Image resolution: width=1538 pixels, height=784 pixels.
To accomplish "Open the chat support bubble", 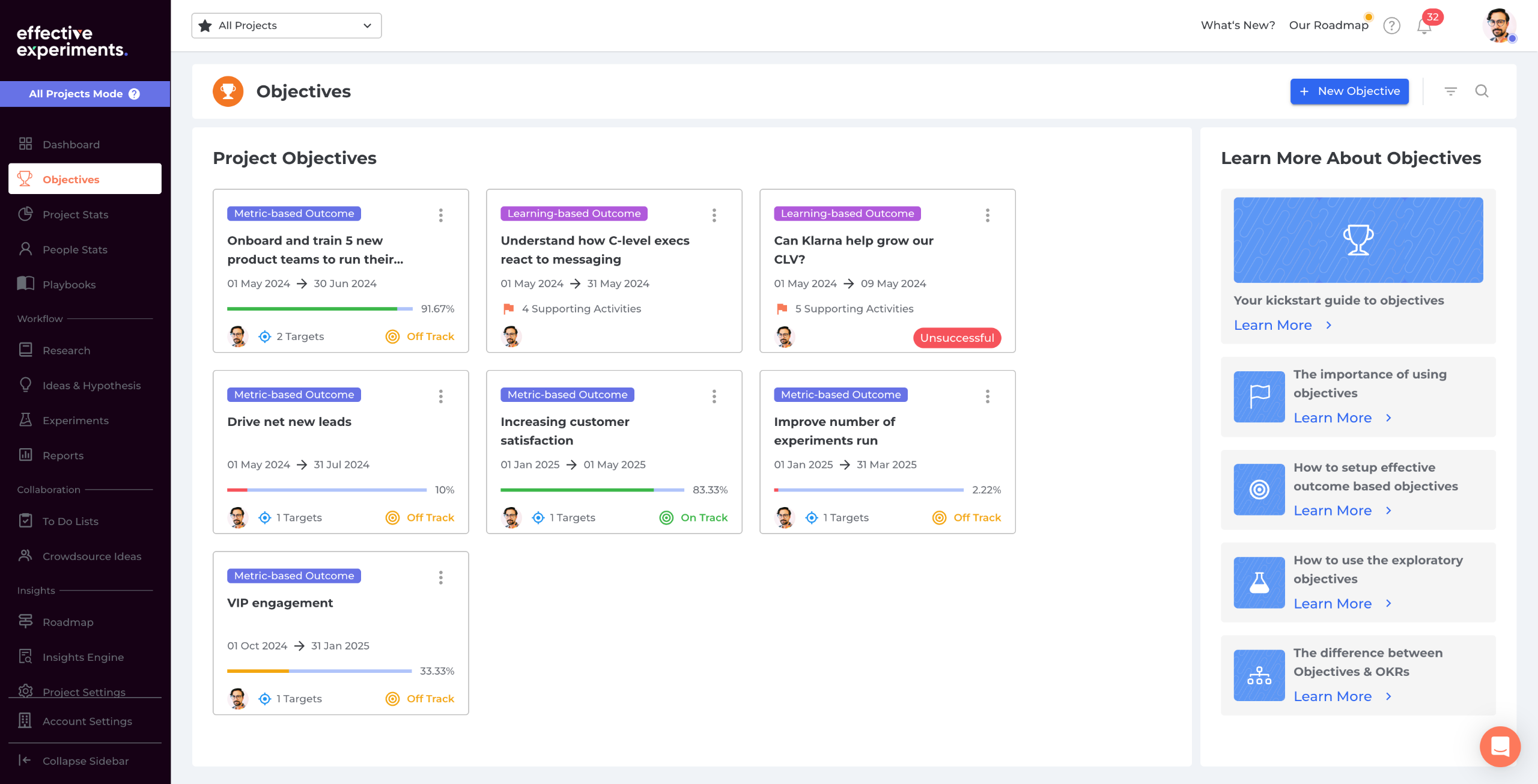I will [1500, 746].
